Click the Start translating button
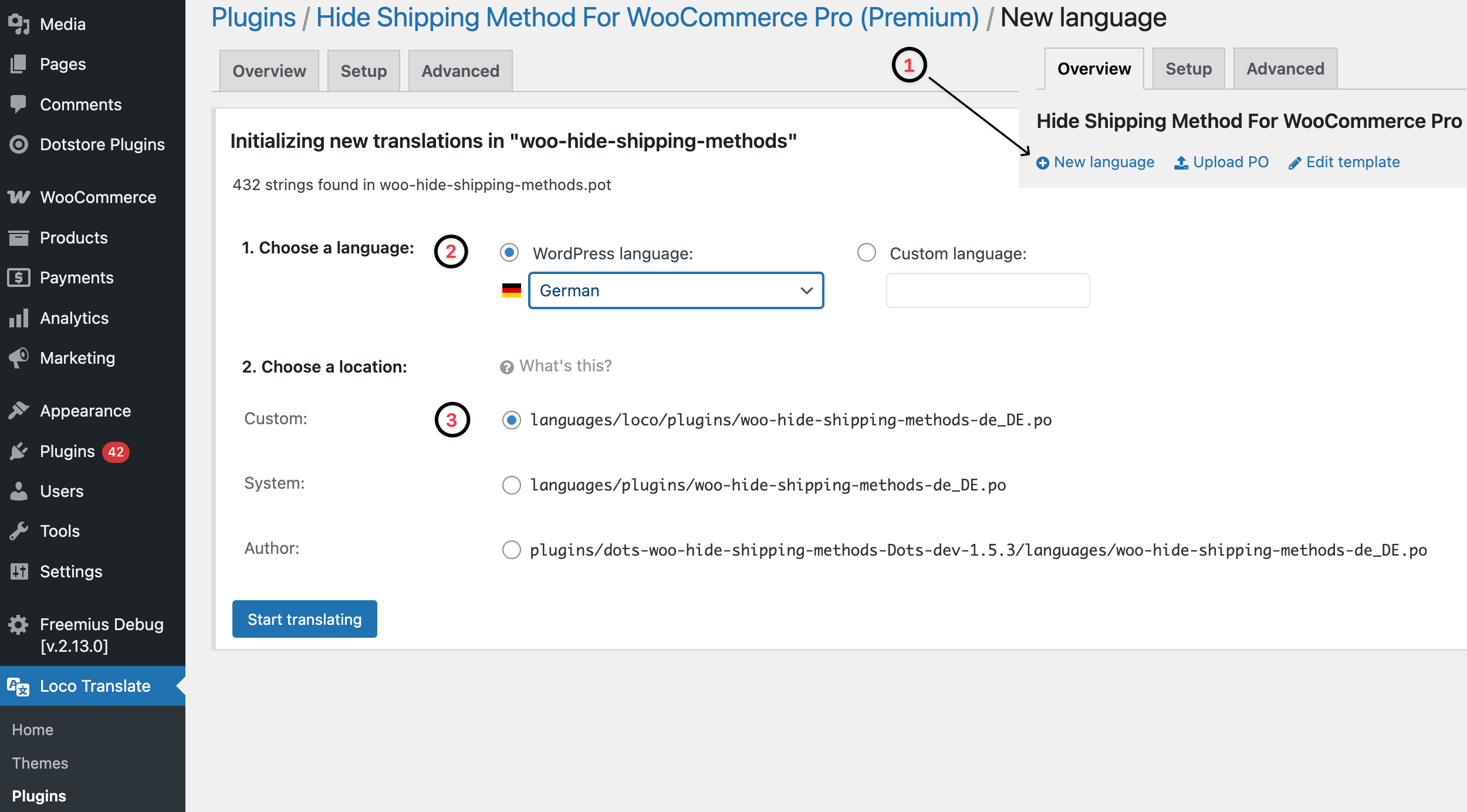Image resolution: width=1467 pixels, height=812 pixels. point(304,618)
